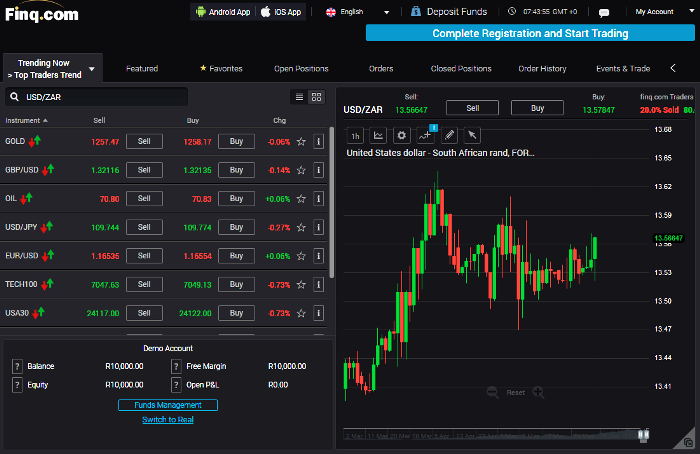The image size is (700, 454).
Task: Click Switch to Real link
Action: (168, 420)
